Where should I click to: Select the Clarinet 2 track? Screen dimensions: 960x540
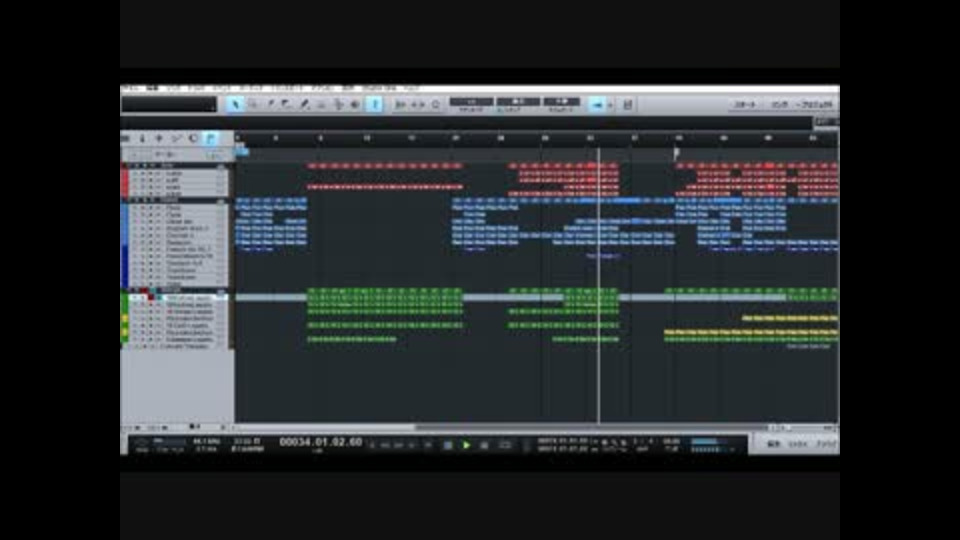tap(178, 236)
